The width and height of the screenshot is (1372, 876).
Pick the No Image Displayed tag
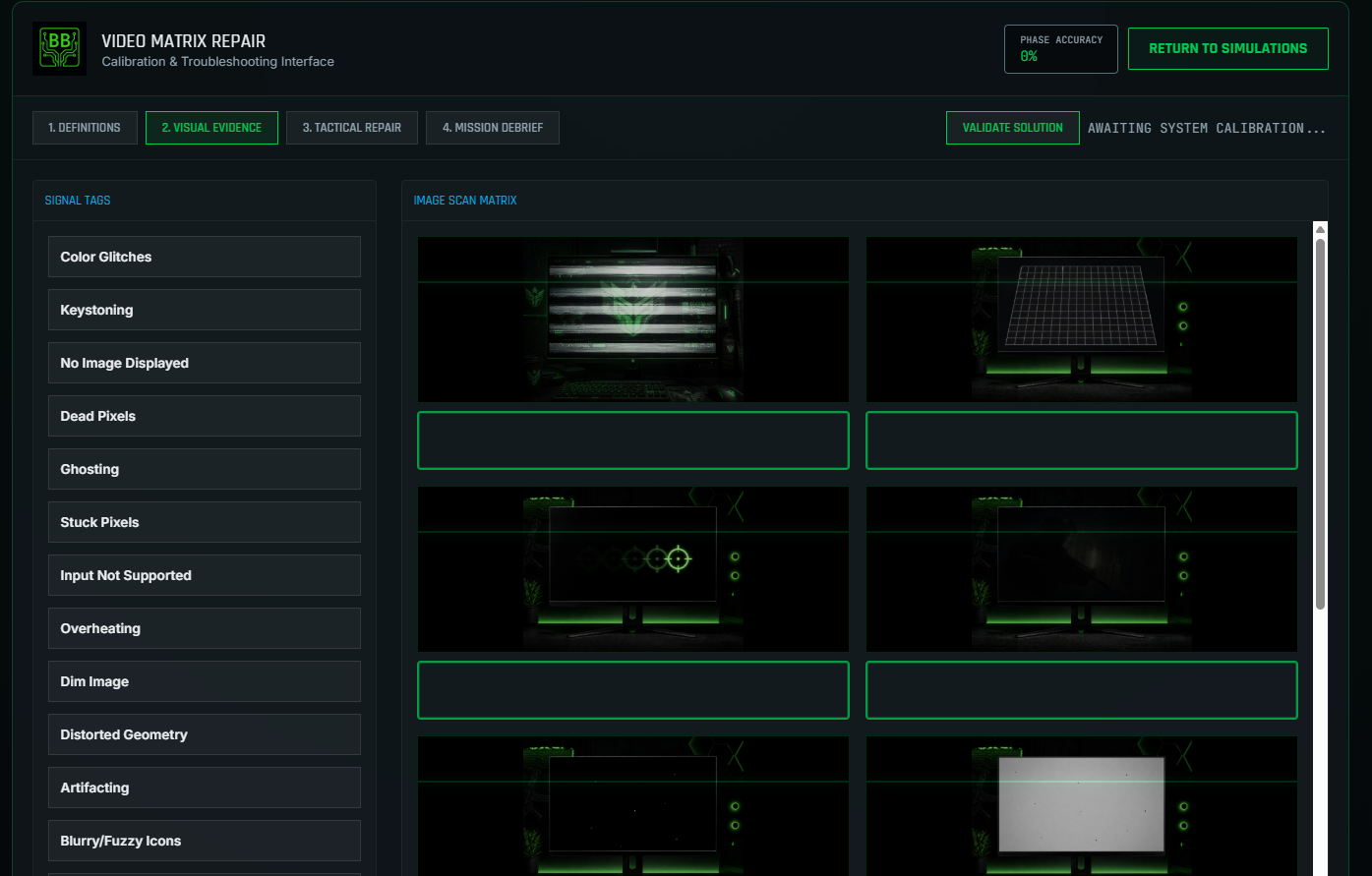[205, 363]
